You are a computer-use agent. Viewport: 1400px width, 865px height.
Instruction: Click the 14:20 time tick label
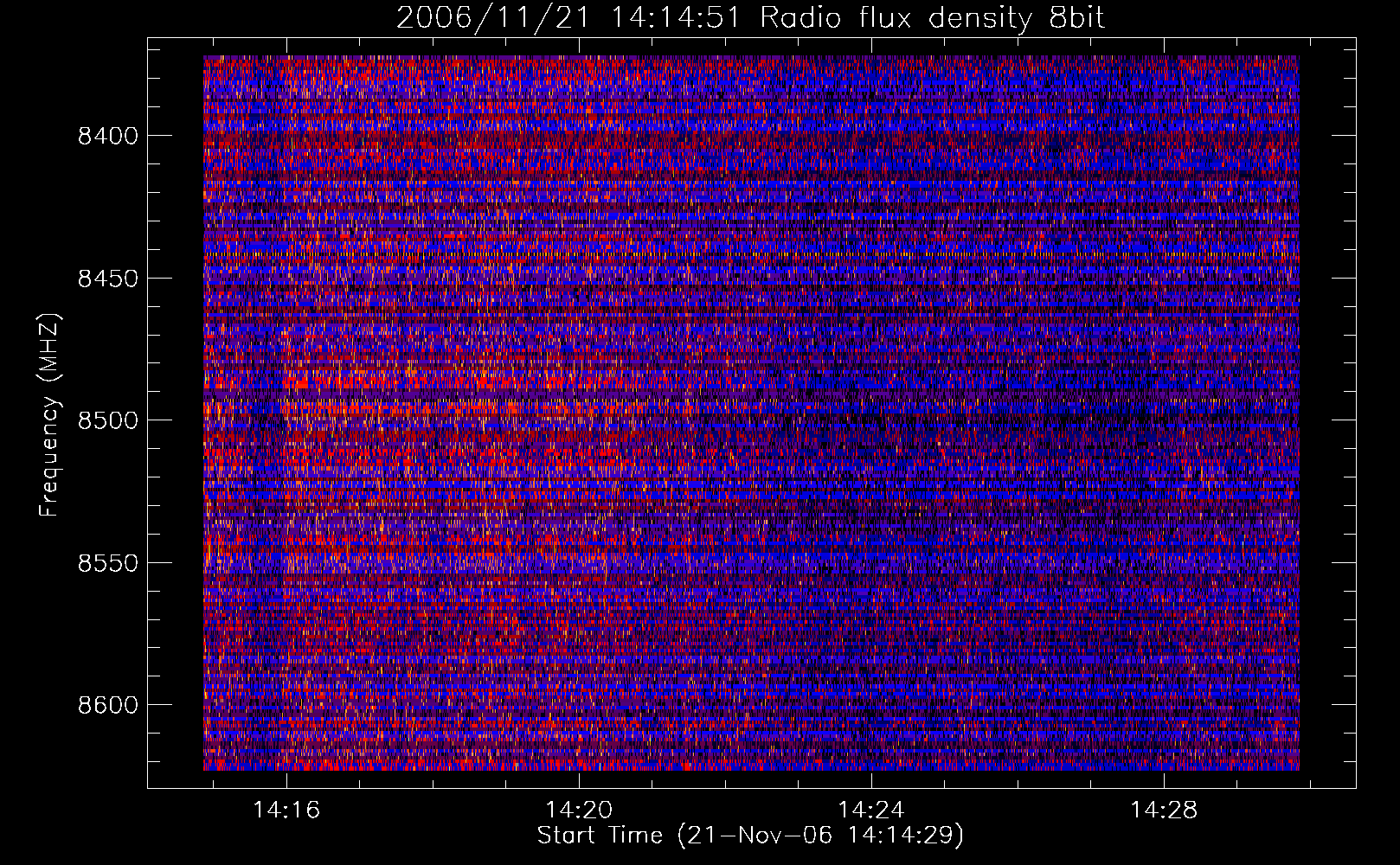click(579, 810)
